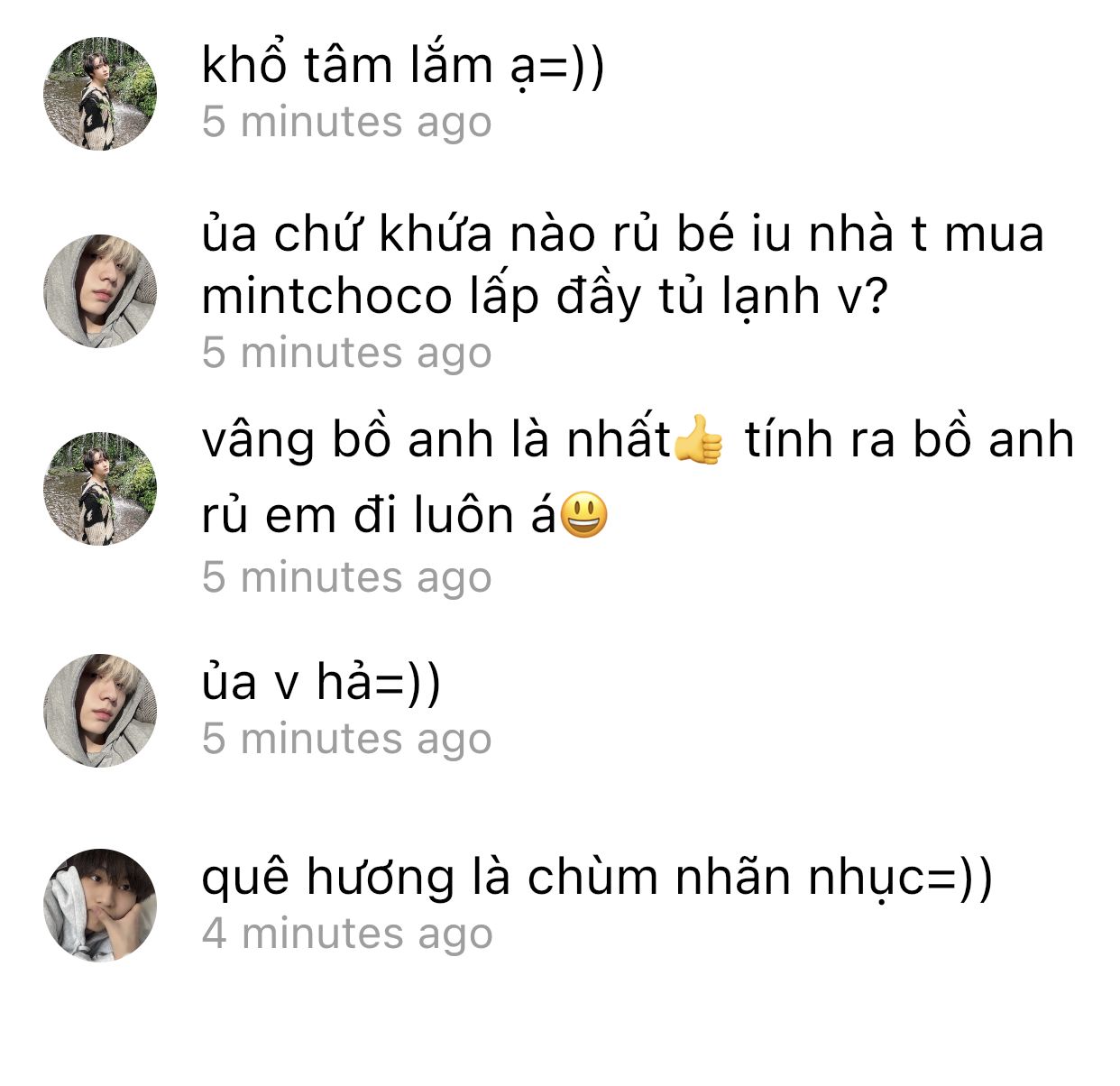Open avatar next to "ủa v hả" comment
Screen dimensions: 1120x1086
(x=100, y=711)
